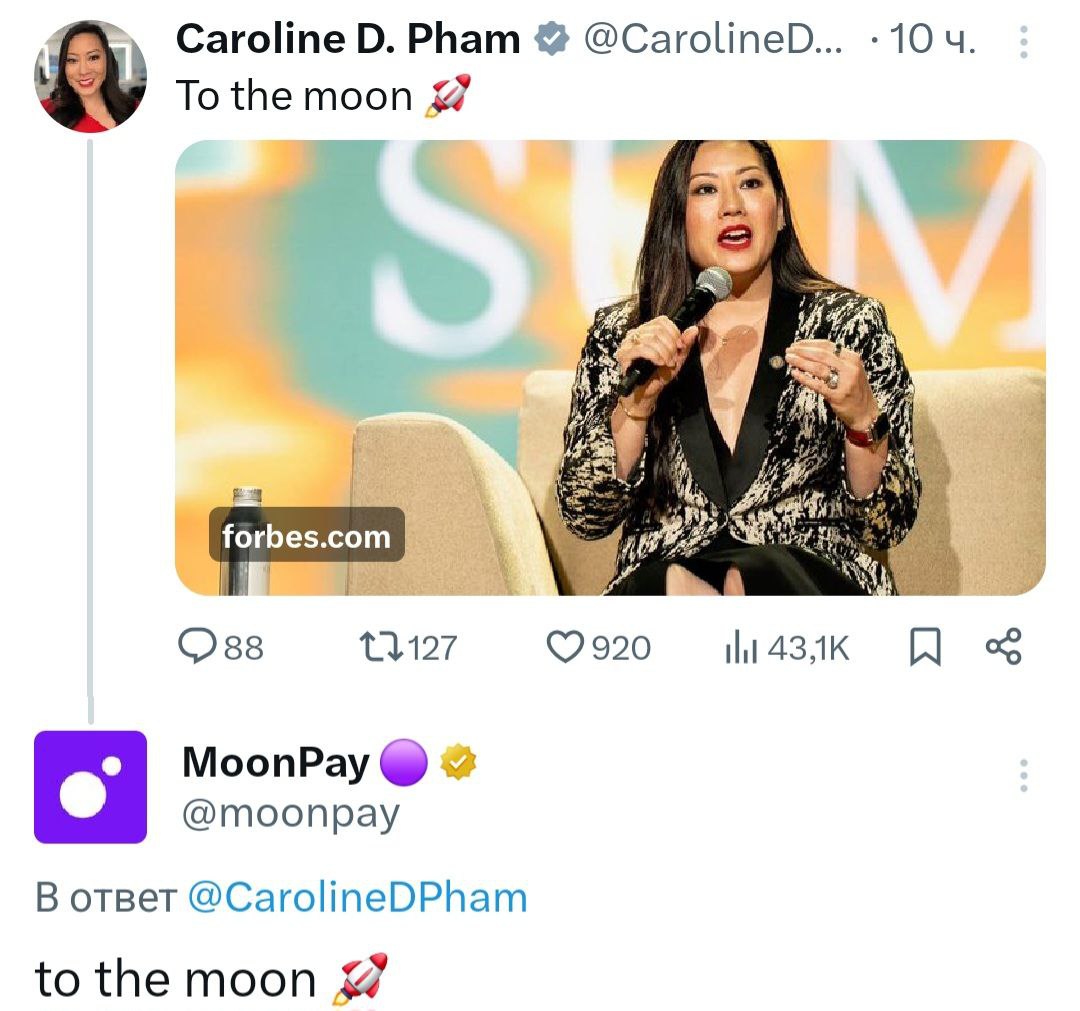Image resolution: width=1080 pixels, height=1011 pixels.
Task: Click the post timestamp 10 ч.
Action: pyautogui.click(x=931, y=40)
